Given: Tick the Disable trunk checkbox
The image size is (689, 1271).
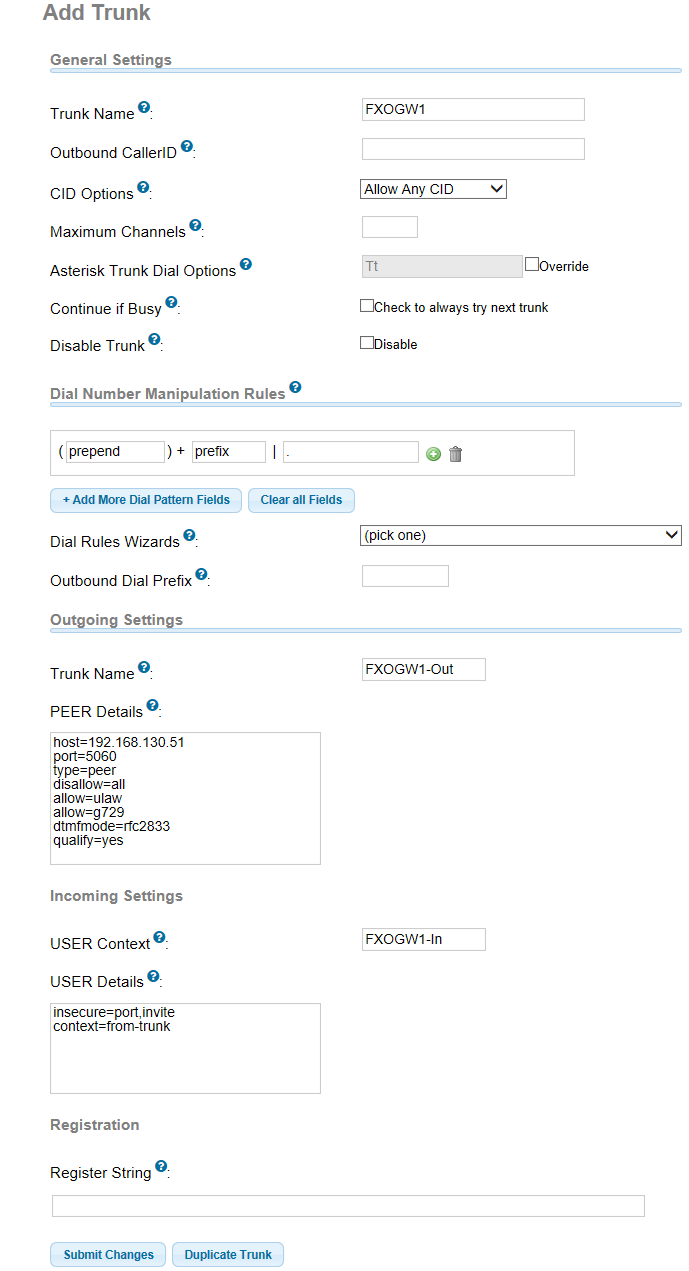Looking at the screenshot, I should tap(367, 343).
